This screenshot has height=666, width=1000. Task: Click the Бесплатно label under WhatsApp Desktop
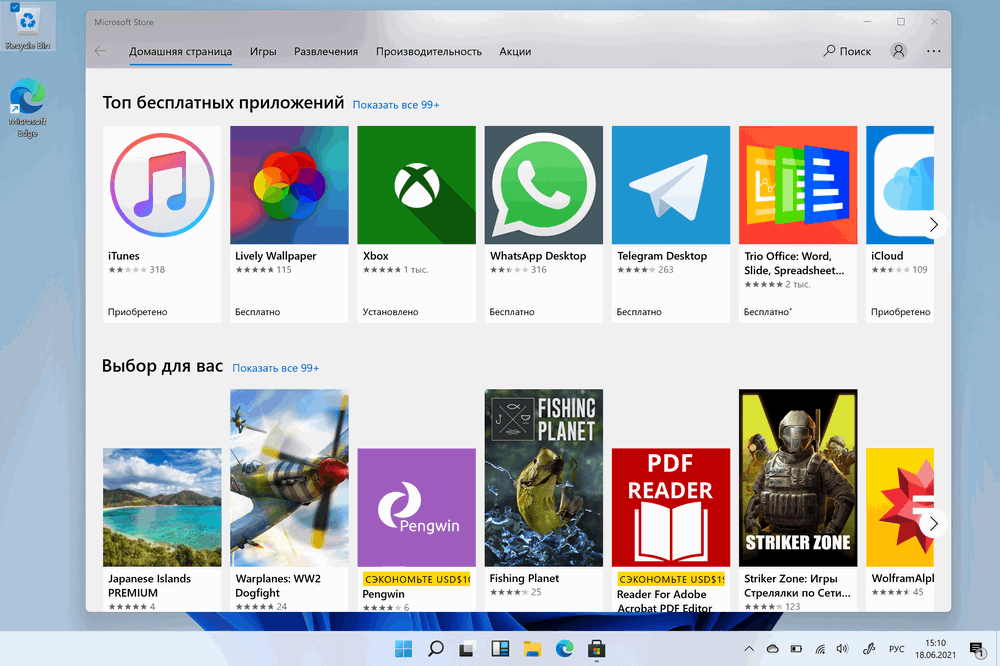(512, 312)
